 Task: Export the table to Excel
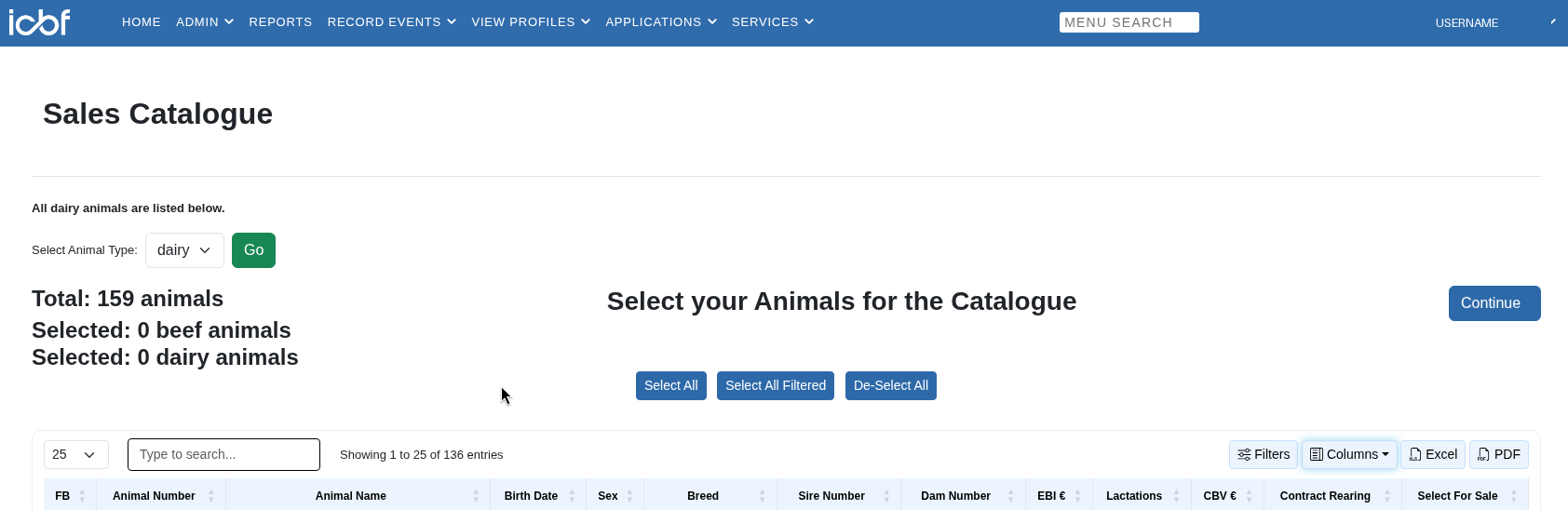[1433, 454]
